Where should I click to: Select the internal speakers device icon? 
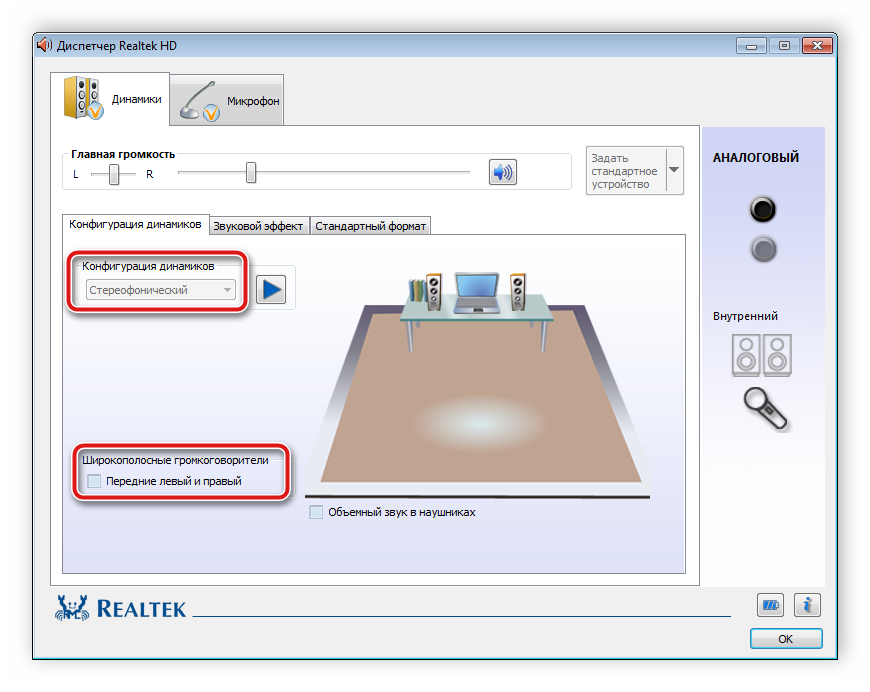click(x=762, y=355)
